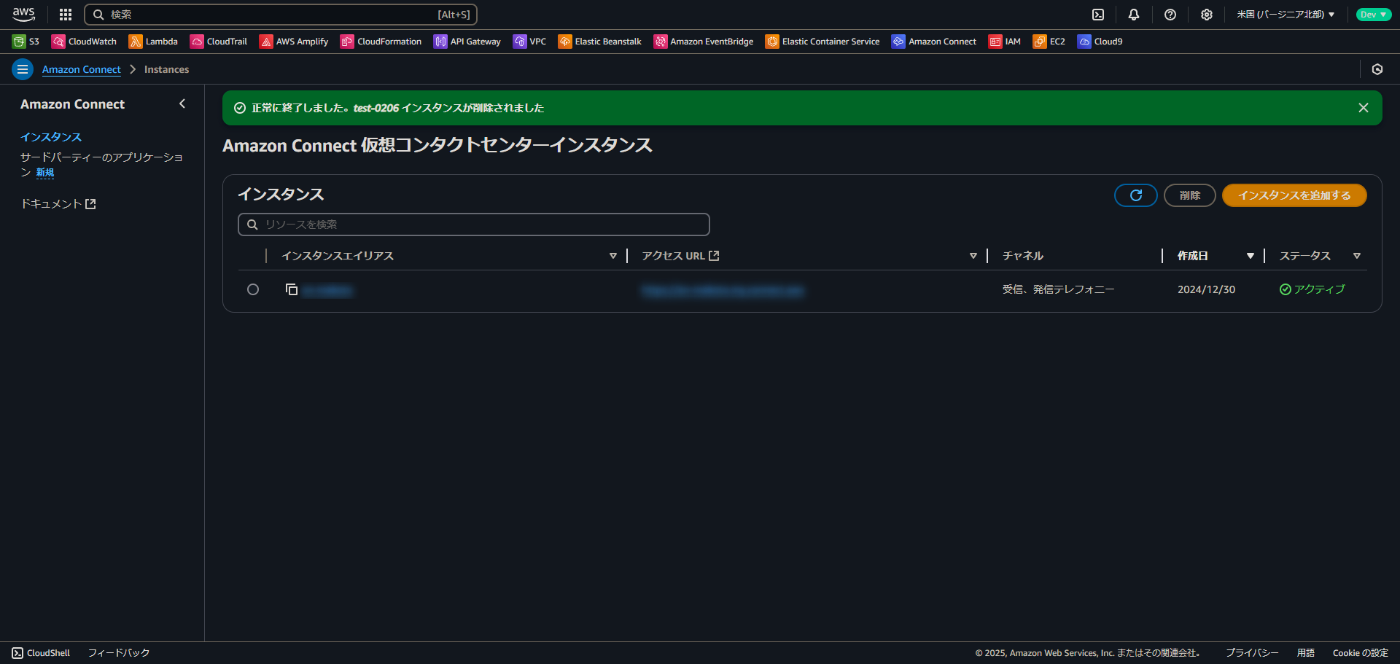This screenshot has height=664, width=1400.
Task: Click インスタンスを追加する button
Action: (1294, 196)
